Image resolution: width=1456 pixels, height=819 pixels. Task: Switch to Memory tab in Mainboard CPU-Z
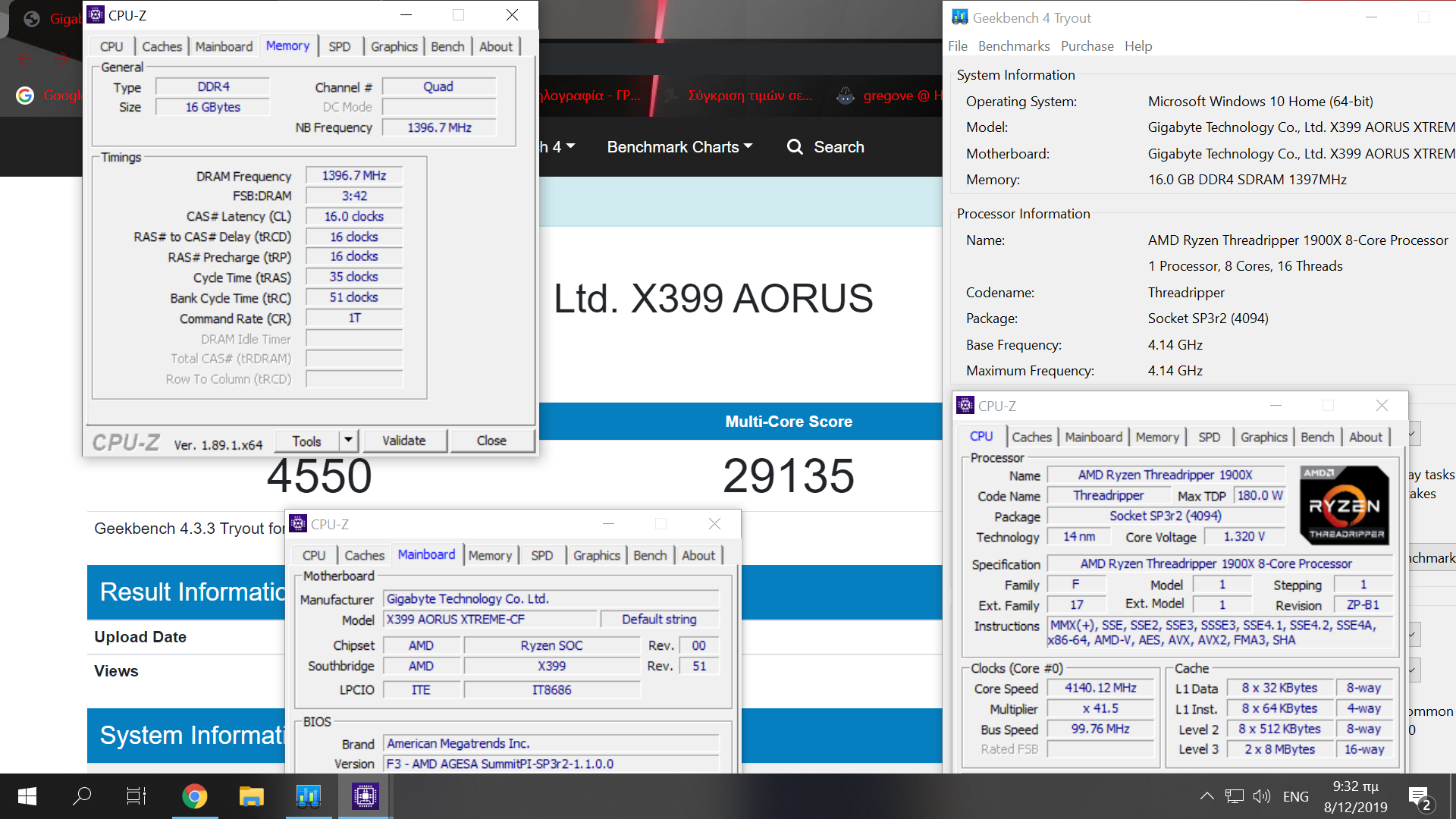click(490, 555)
